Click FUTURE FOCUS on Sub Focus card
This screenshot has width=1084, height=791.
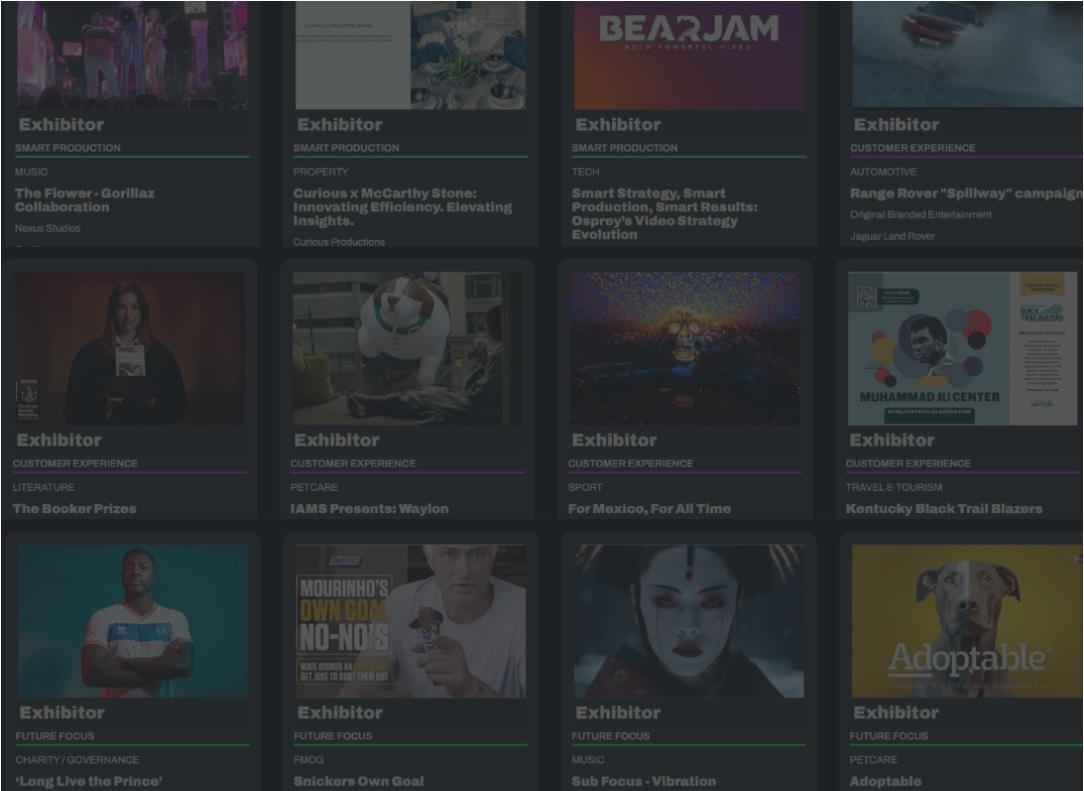[x=610, y=736]
